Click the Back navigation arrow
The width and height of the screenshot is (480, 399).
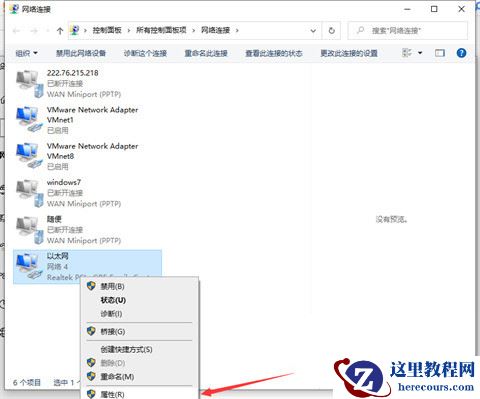pyautogui.click(x=16, y=31)
